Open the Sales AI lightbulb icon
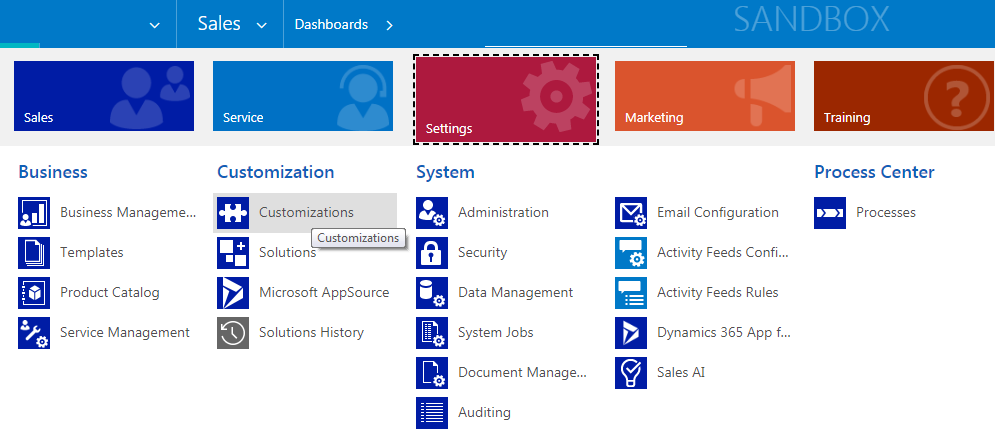 click(x=631, y=373)
